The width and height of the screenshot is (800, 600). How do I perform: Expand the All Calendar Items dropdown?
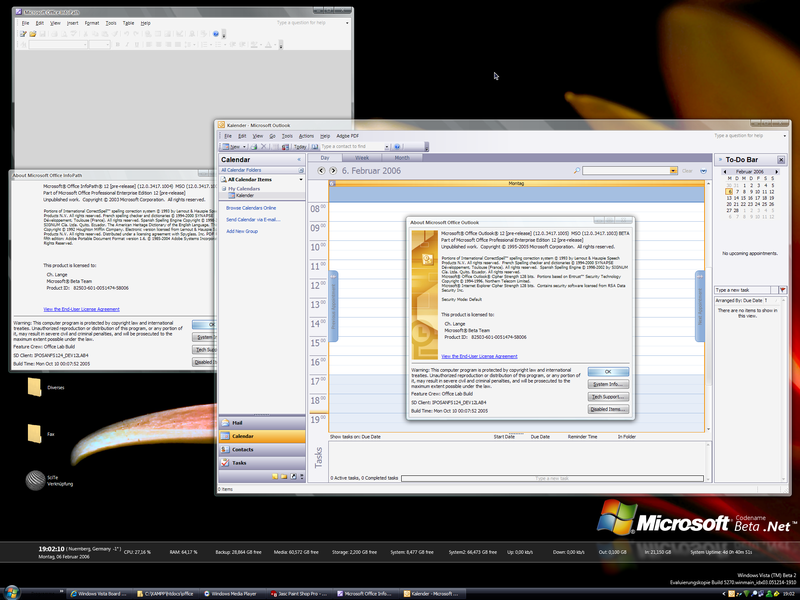point(301,179)
